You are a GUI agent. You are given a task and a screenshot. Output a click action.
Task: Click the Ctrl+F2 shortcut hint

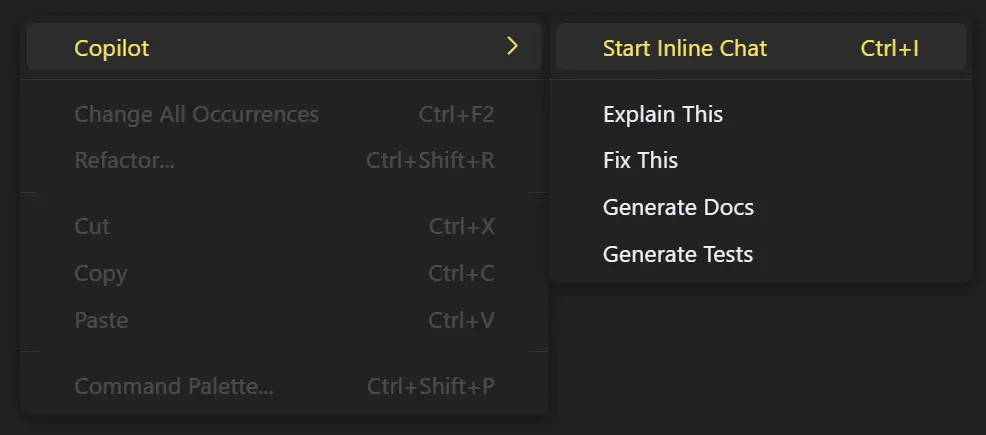pos(456,114)
